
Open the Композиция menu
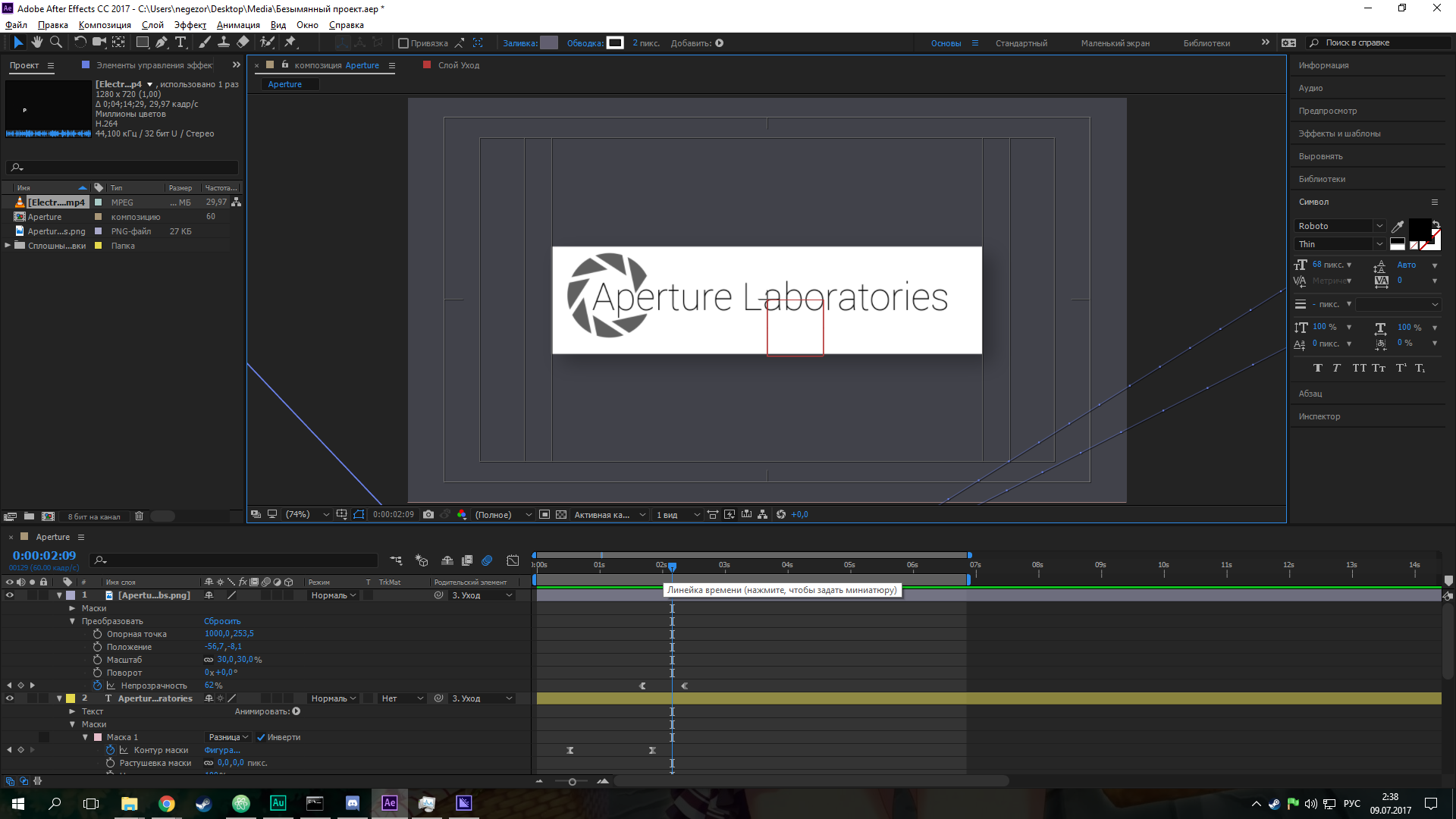click(105, 25)
